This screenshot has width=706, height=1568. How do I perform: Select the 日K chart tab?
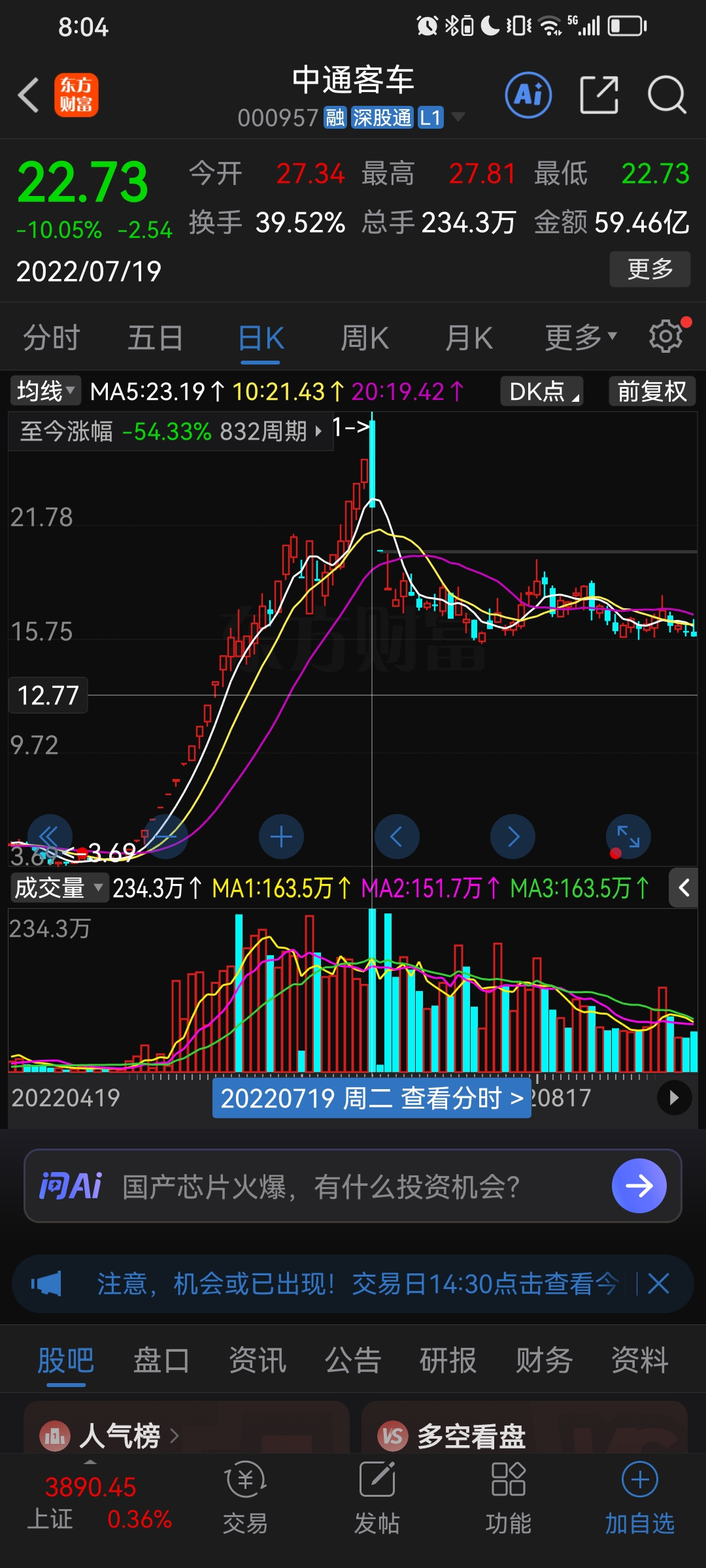pos(261,338)
